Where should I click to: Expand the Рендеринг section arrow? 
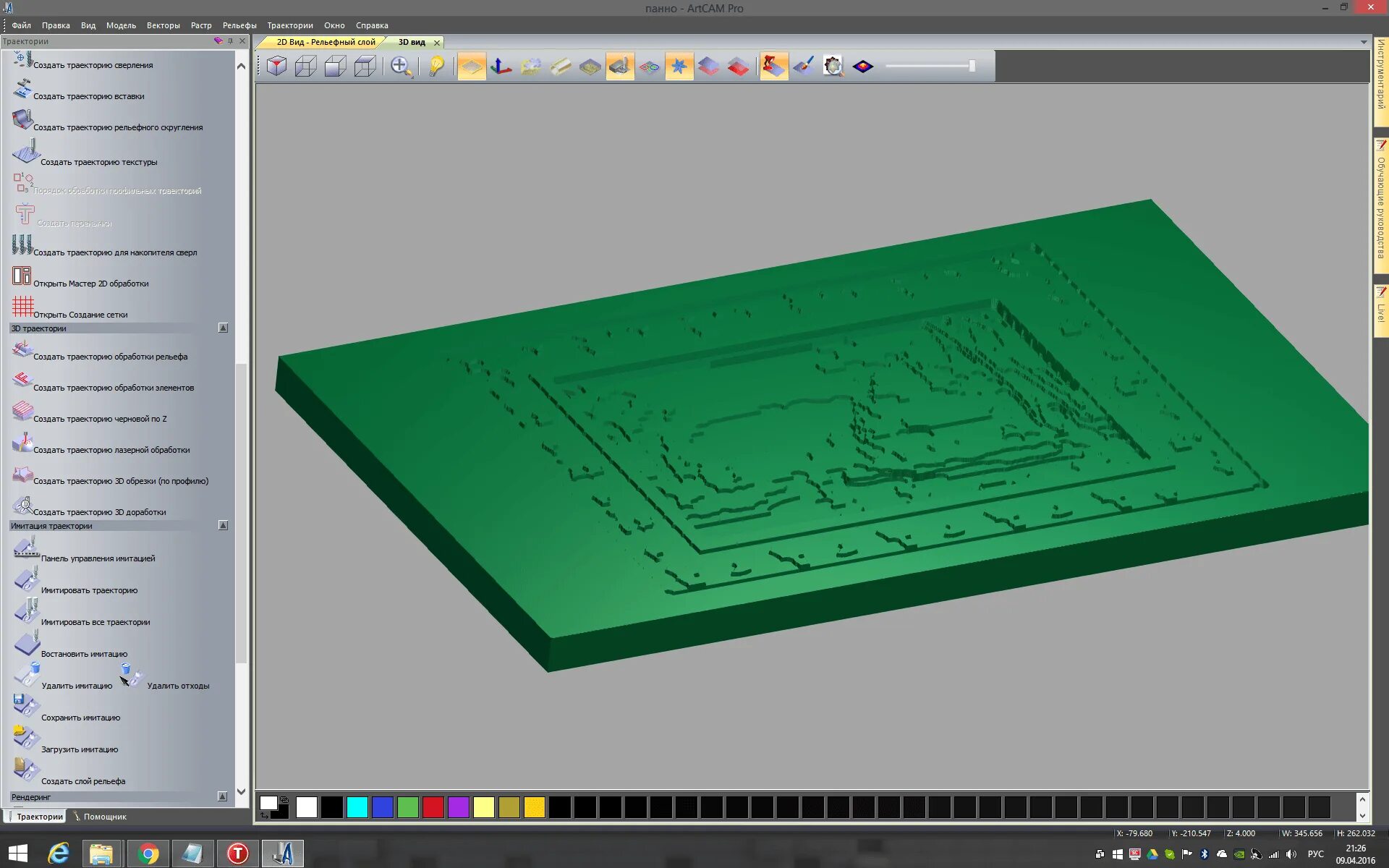pyautogui.click(x=223, y=796)
